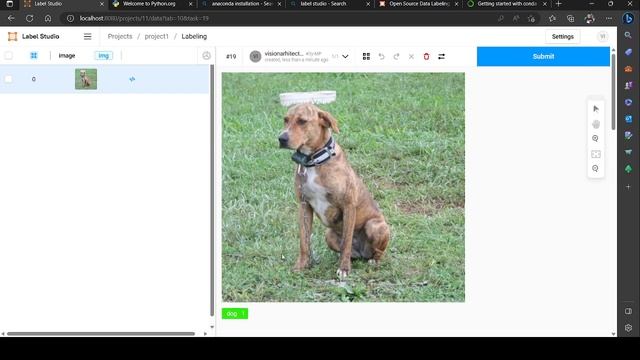Click the task list horizontal scrollbar
Viewport: 640px width, 360px height.
point(101,333)
